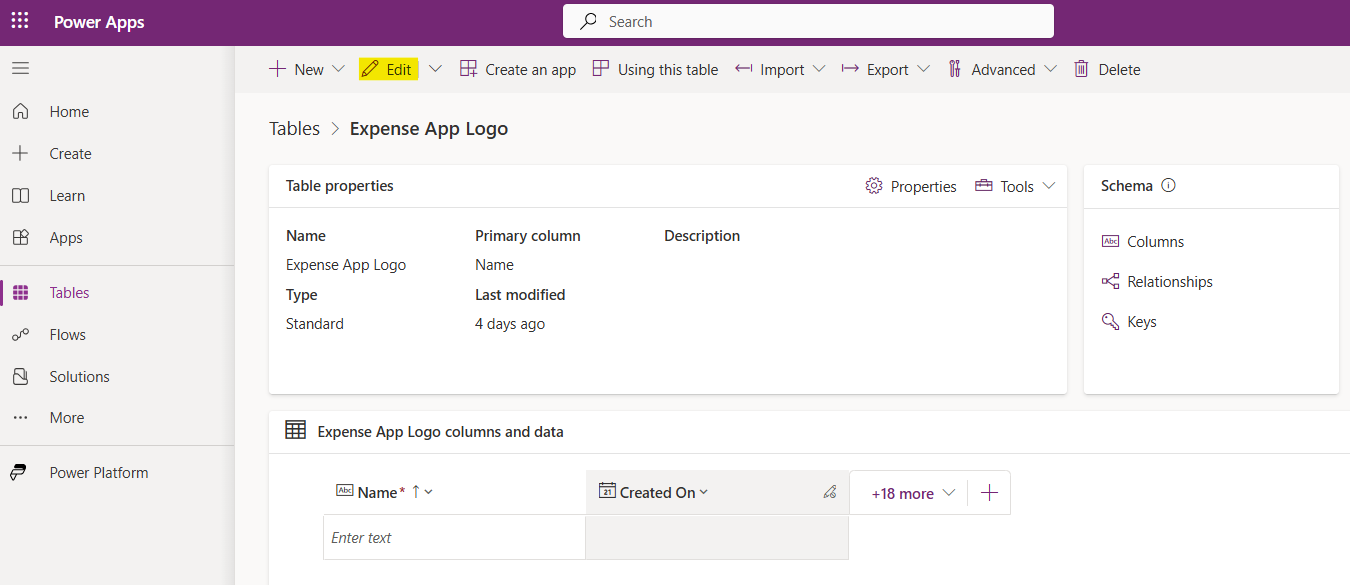Open the Advanced menu

coord(1002,69)
